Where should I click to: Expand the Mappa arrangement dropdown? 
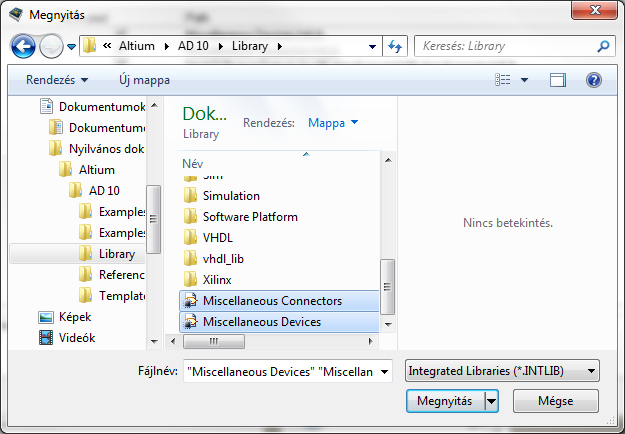333,123
